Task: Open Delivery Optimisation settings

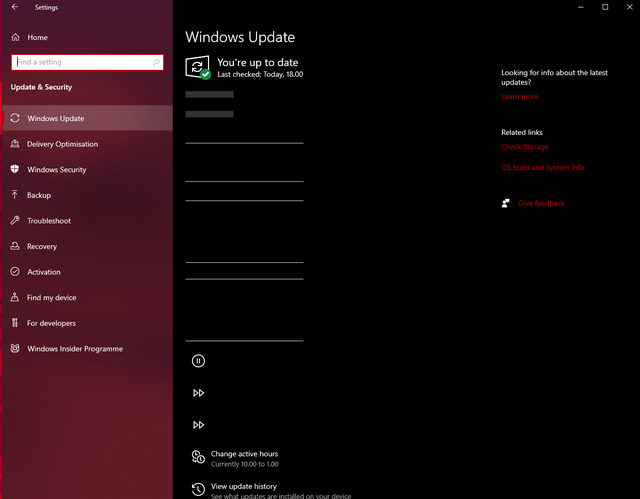Action: pyautogui.click(x=87, y=144)
